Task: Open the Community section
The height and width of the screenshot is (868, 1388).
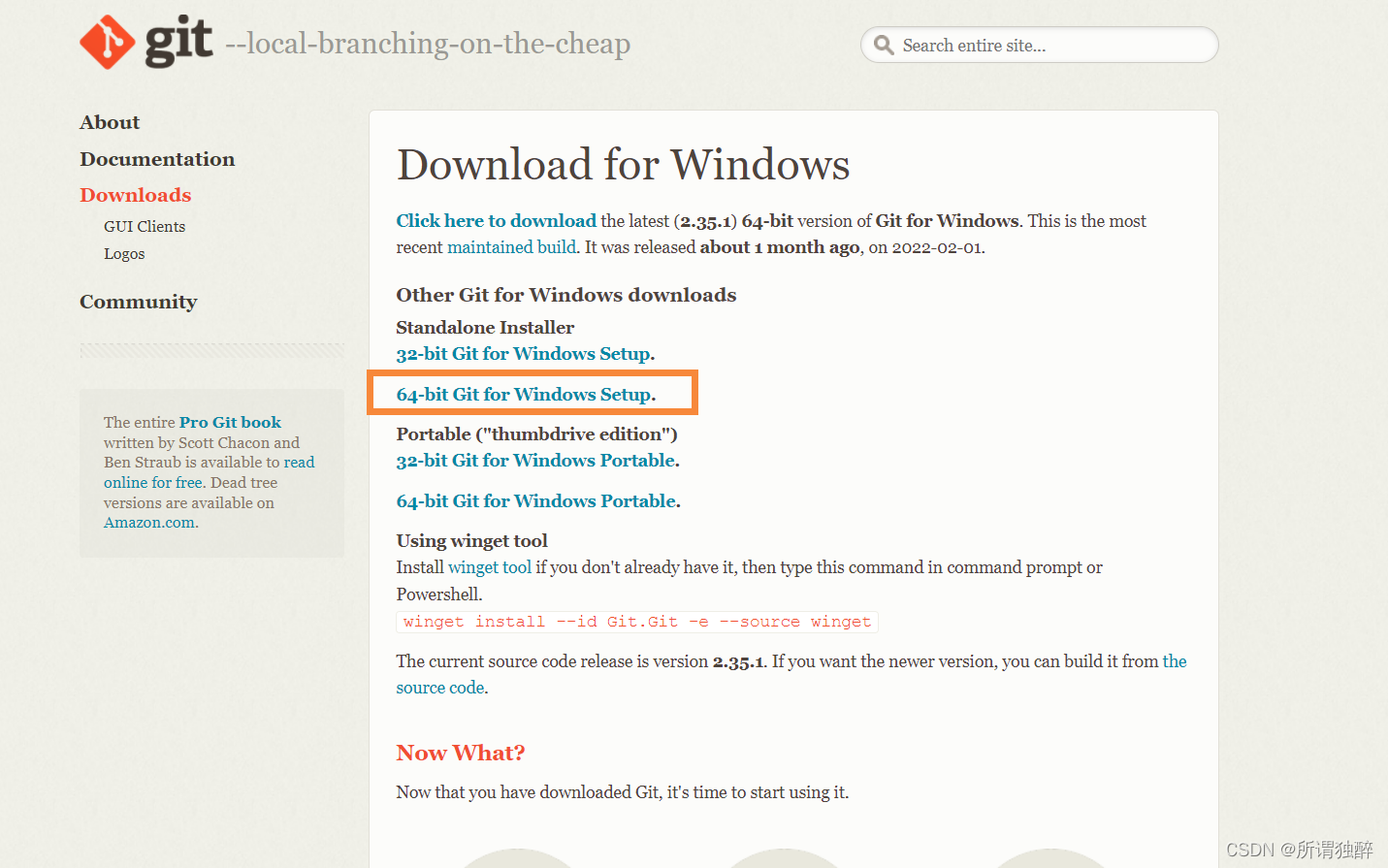Action: tap(139, 302)
